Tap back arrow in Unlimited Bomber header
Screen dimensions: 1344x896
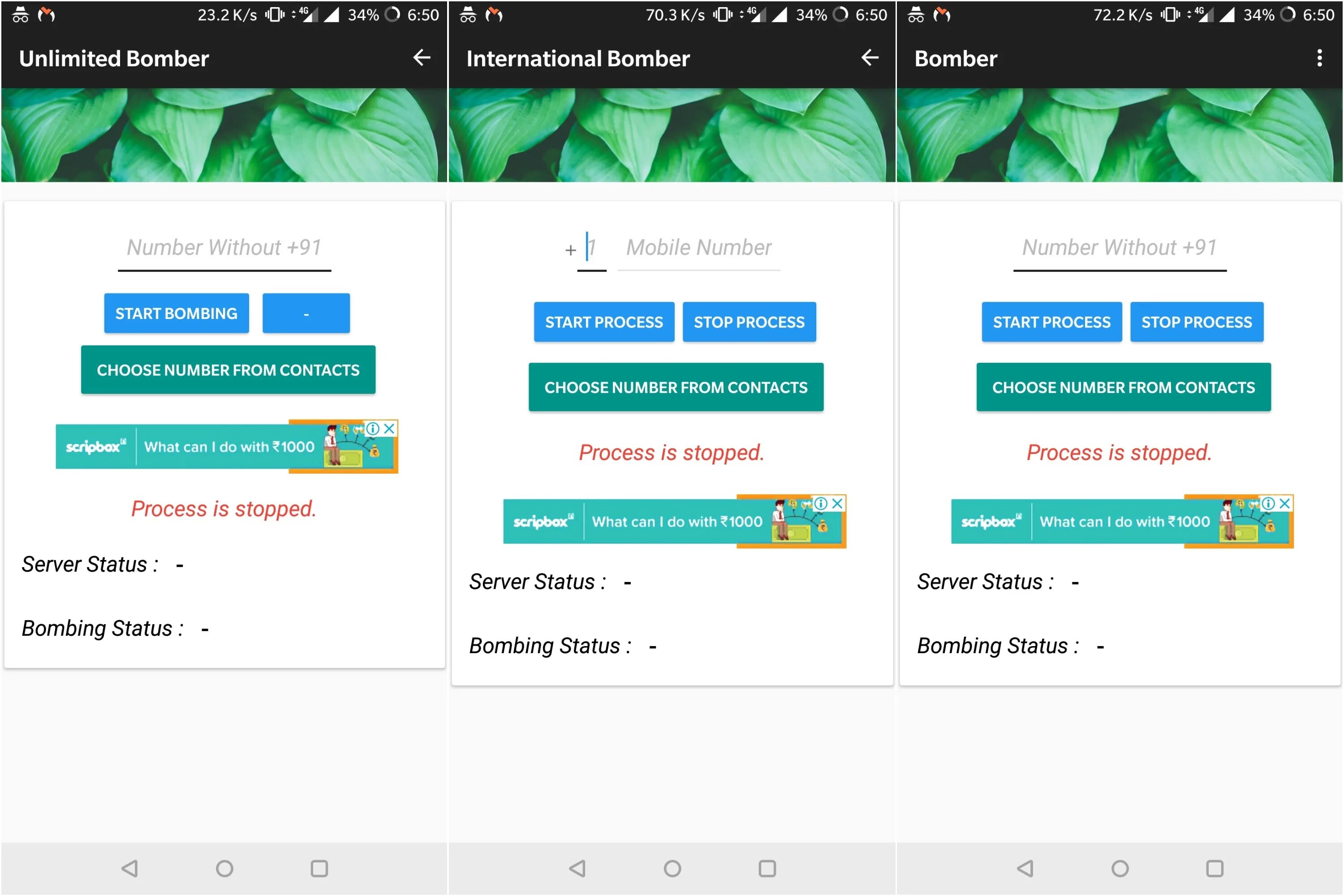(422, 58)
